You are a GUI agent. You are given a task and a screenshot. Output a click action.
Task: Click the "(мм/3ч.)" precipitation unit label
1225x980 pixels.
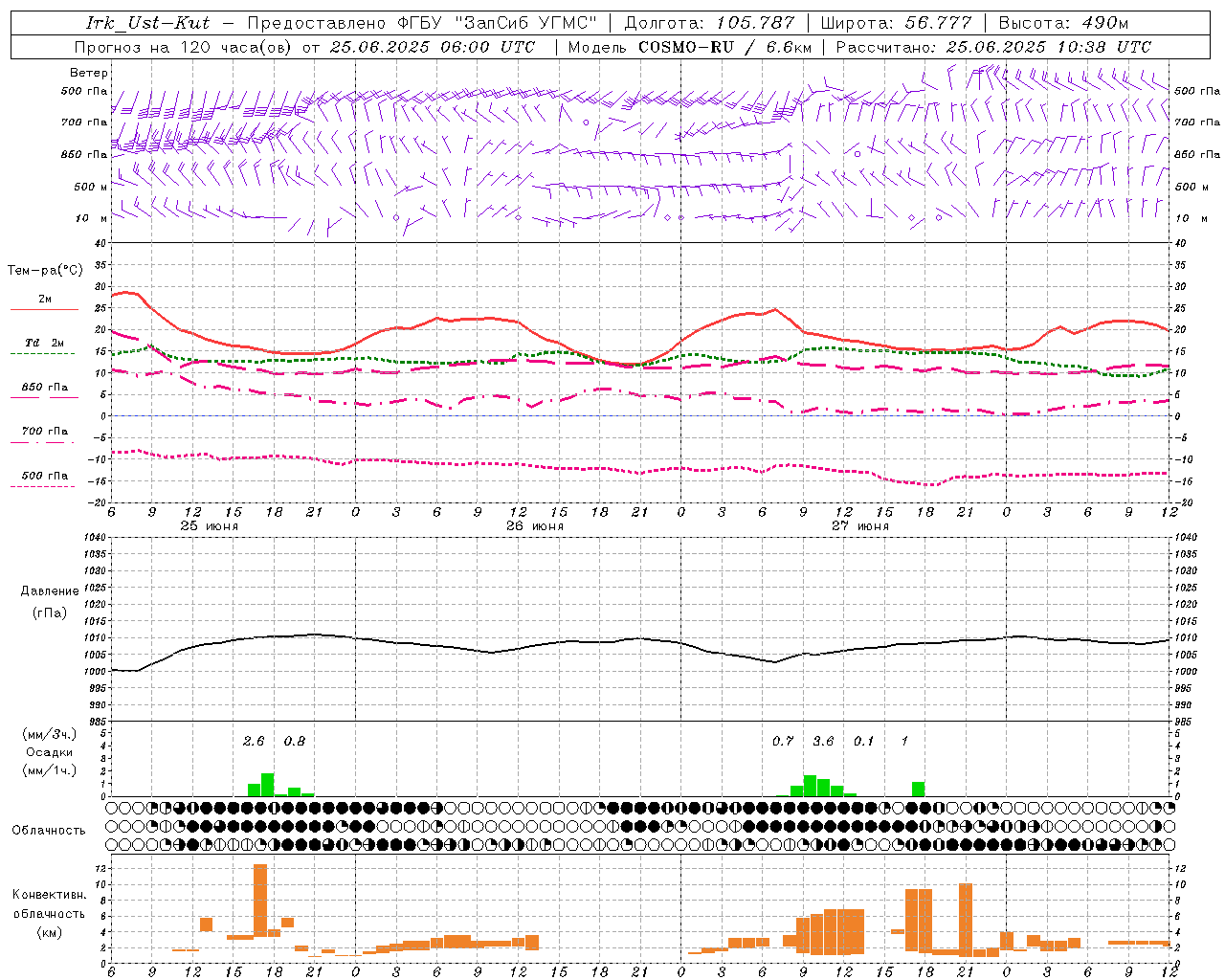tap(50, 734)
